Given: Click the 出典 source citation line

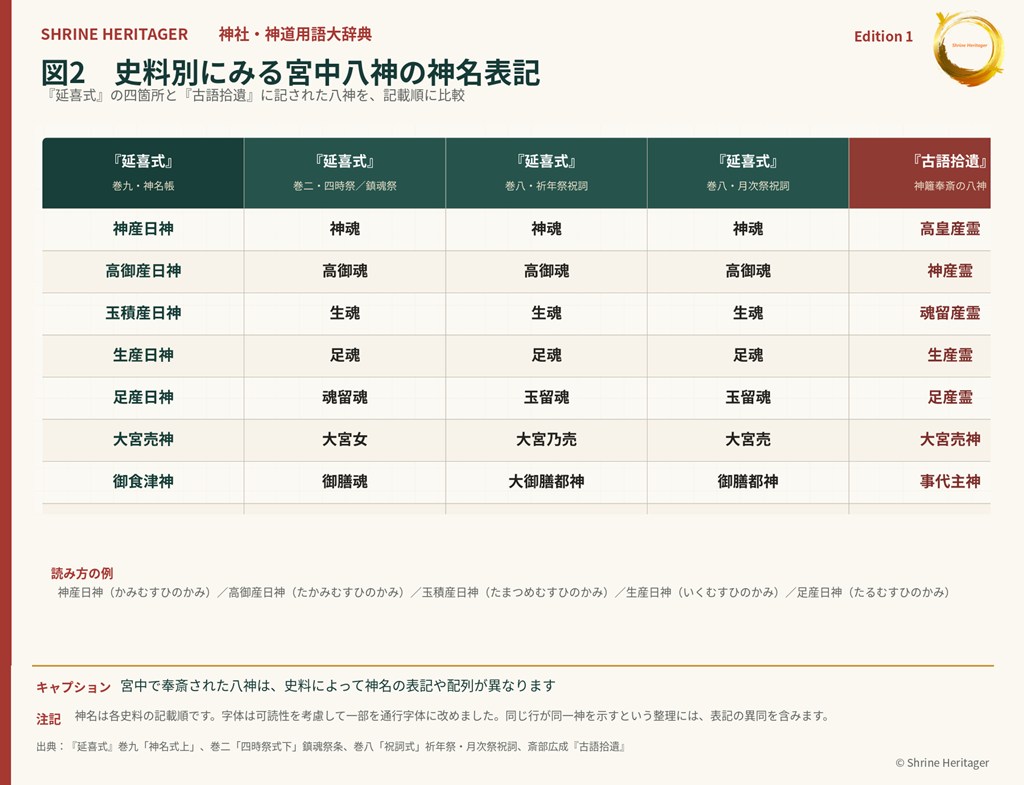Looking at the screenshot, I should pos(331,746).
